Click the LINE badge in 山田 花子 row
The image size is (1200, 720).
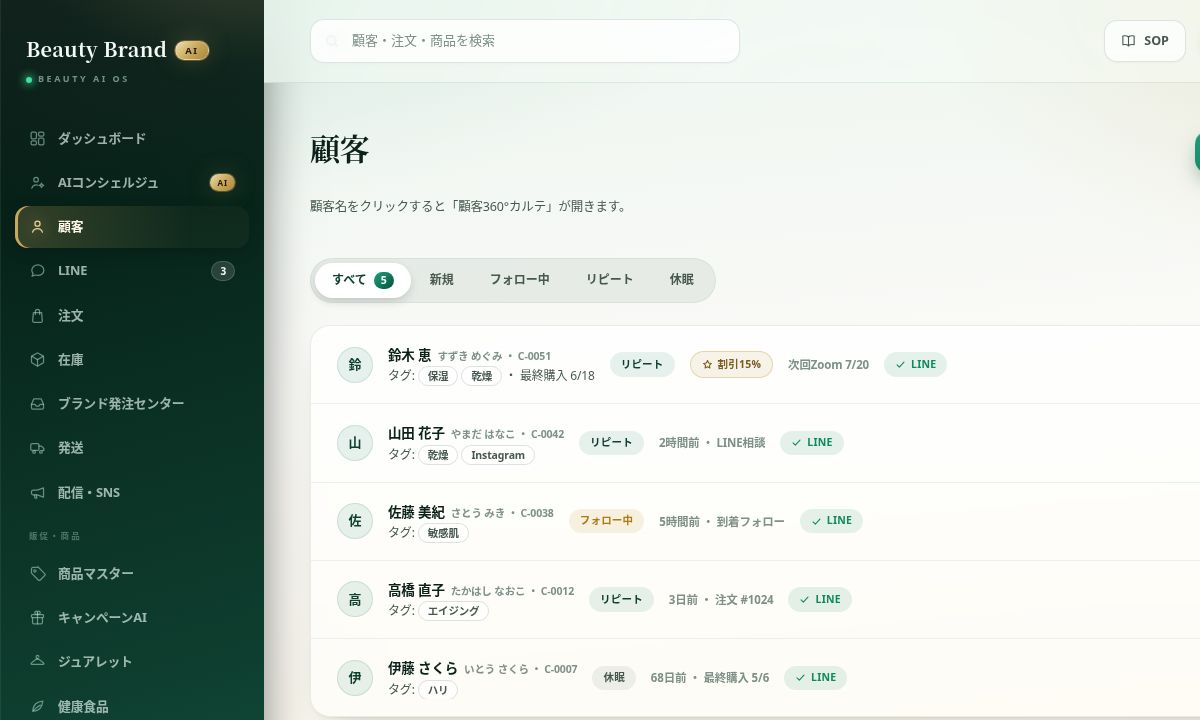[x=812, y=442]
